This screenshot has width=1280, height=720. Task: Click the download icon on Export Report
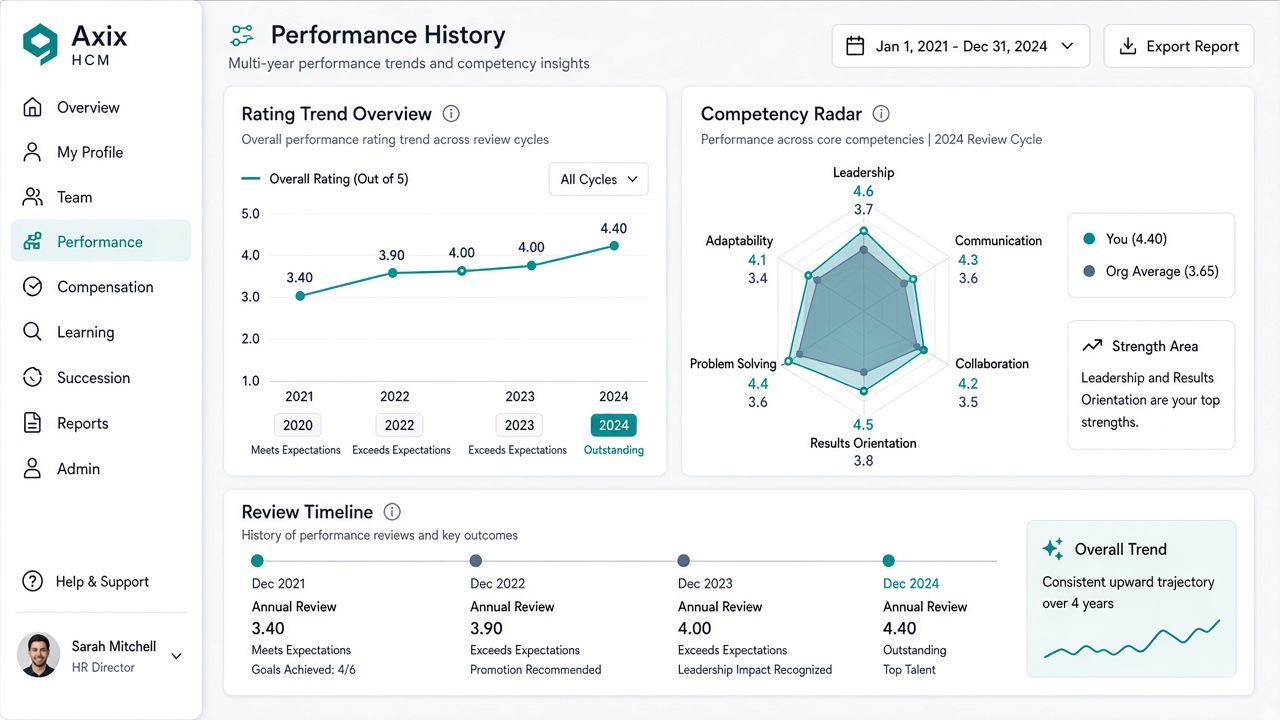pos(1128,46)
